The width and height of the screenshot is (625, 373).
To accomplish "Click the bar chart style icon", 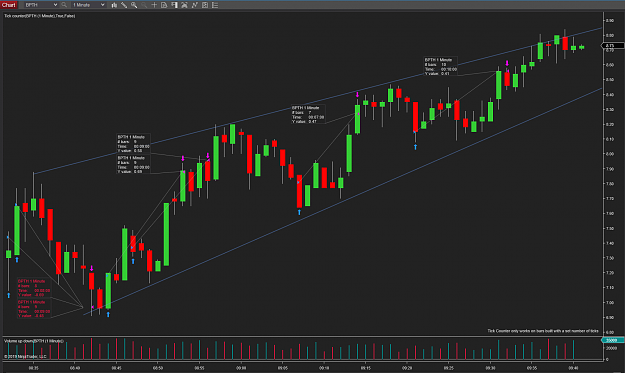I will click(x=114, y=5).
